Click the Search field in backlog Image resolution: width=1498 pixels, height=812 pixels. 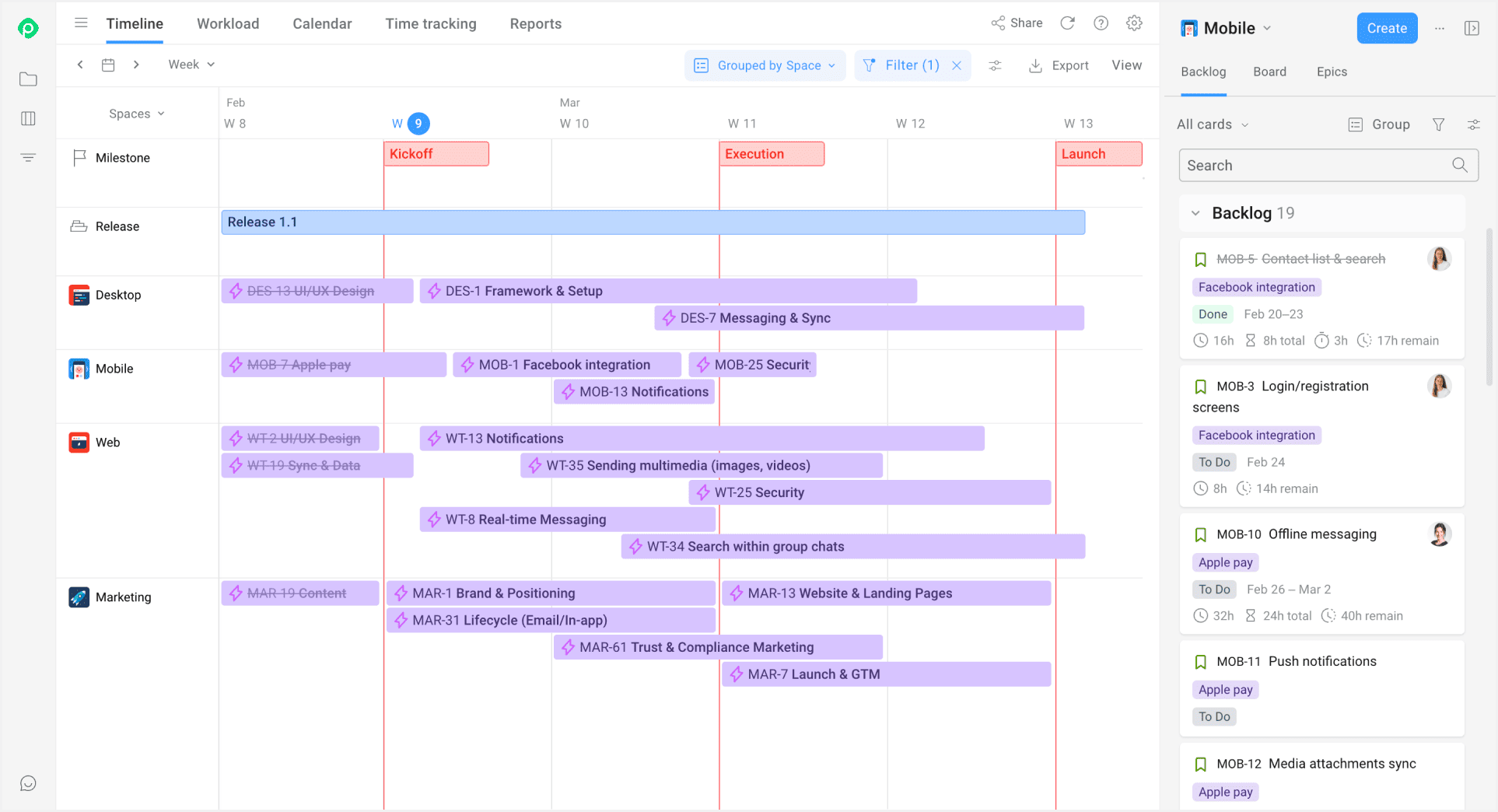[1314, 166]
